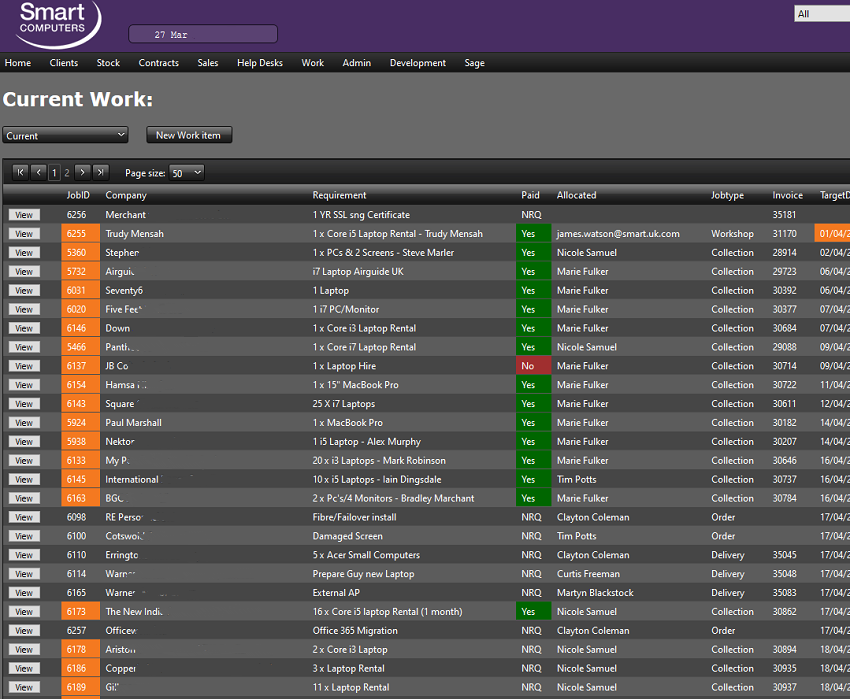Open the Sage menu

(x=474, y=63)
